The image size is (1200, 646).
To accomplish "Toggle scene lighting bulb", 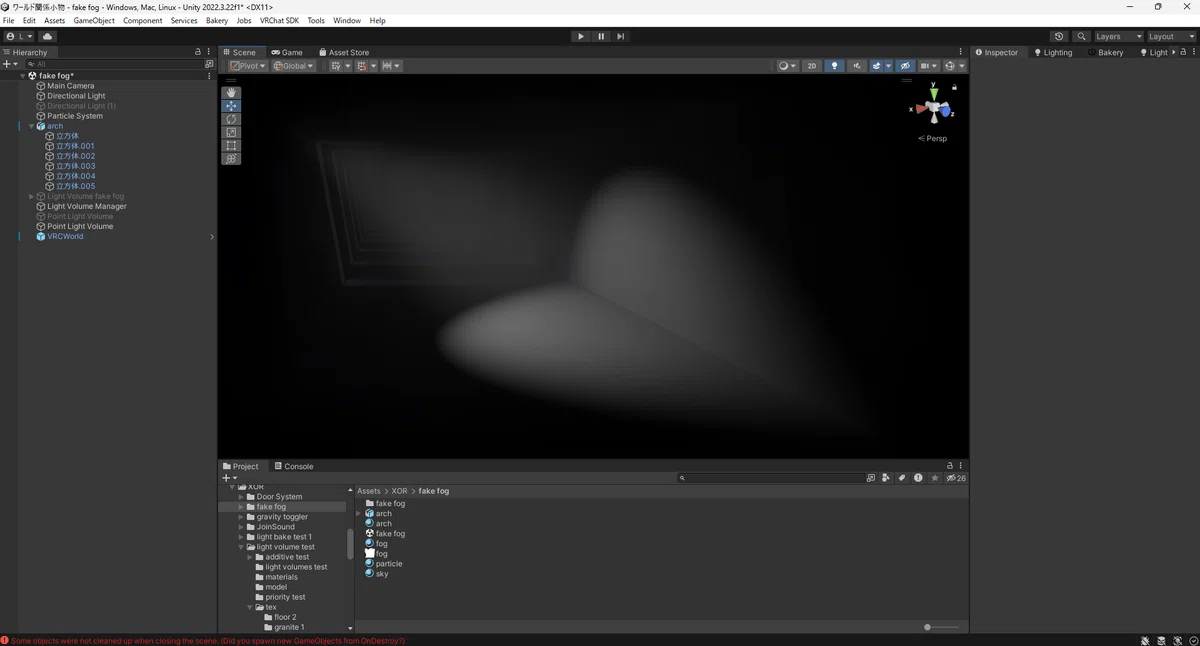I will coord(834,66).
